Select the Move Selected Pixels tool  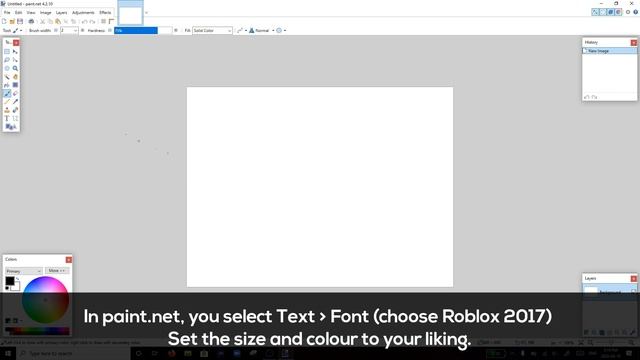[15, 51]
